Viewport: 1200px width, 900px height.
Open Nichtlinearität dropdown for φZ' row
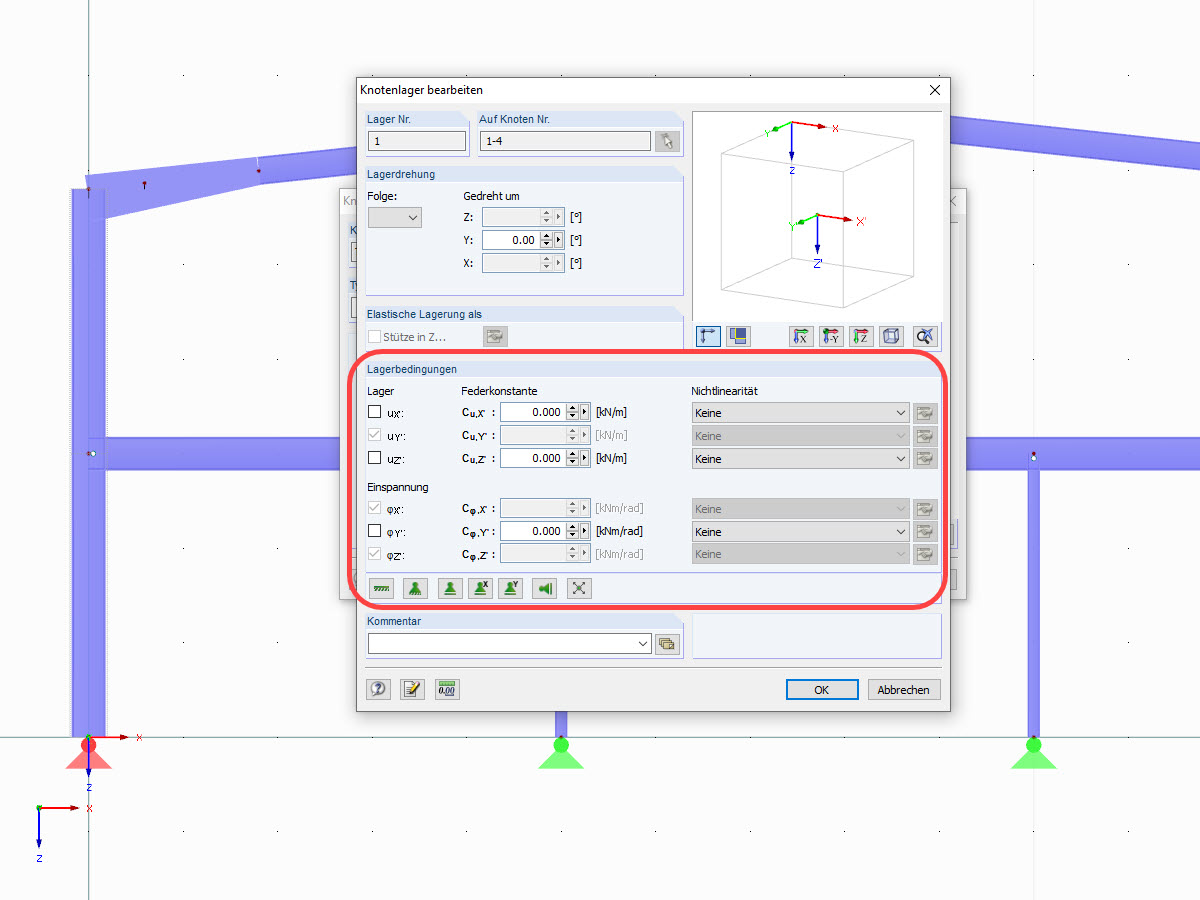(x=801, y=555)
